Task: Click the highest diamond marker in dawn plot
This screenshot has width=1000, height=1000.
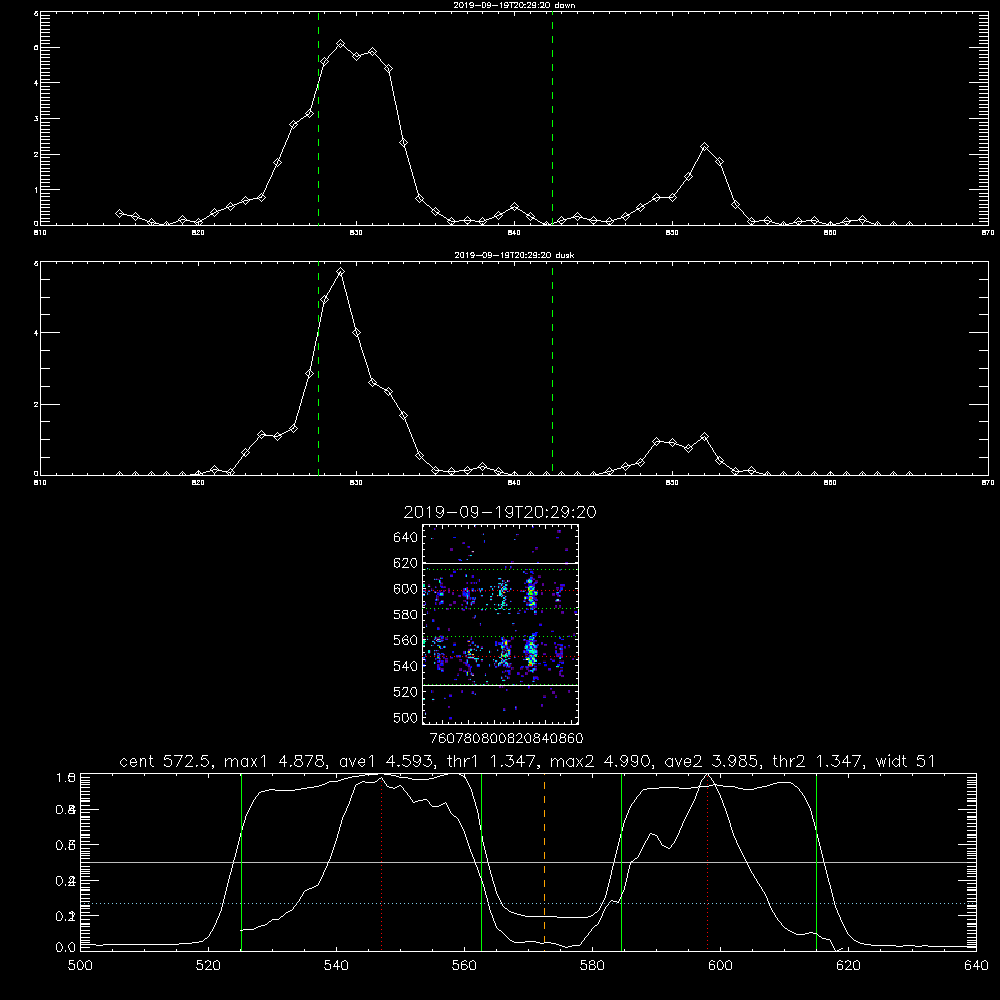Action: tap(341, 44)
